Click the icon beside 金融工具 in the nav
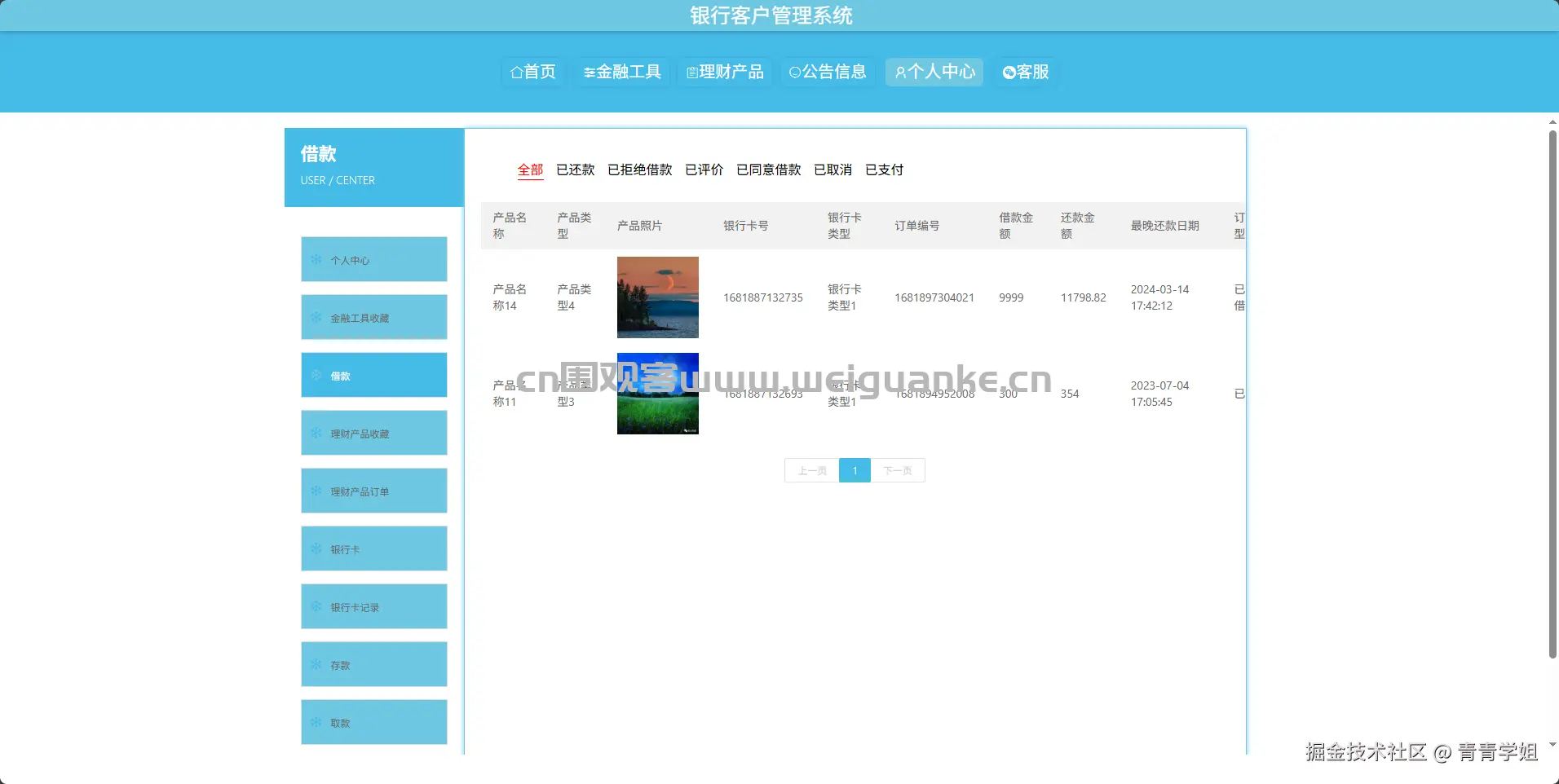Image resolution: width=1559 pixels, height=784 pixels. (589, 73)
